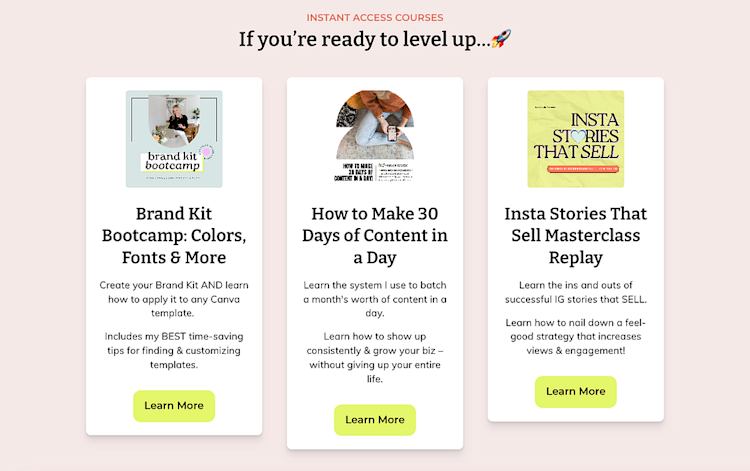This screenshot has height=471, width=750.
Task: Click Learn More under Insta Stories Masterclass
Action: tap(575, 392)
